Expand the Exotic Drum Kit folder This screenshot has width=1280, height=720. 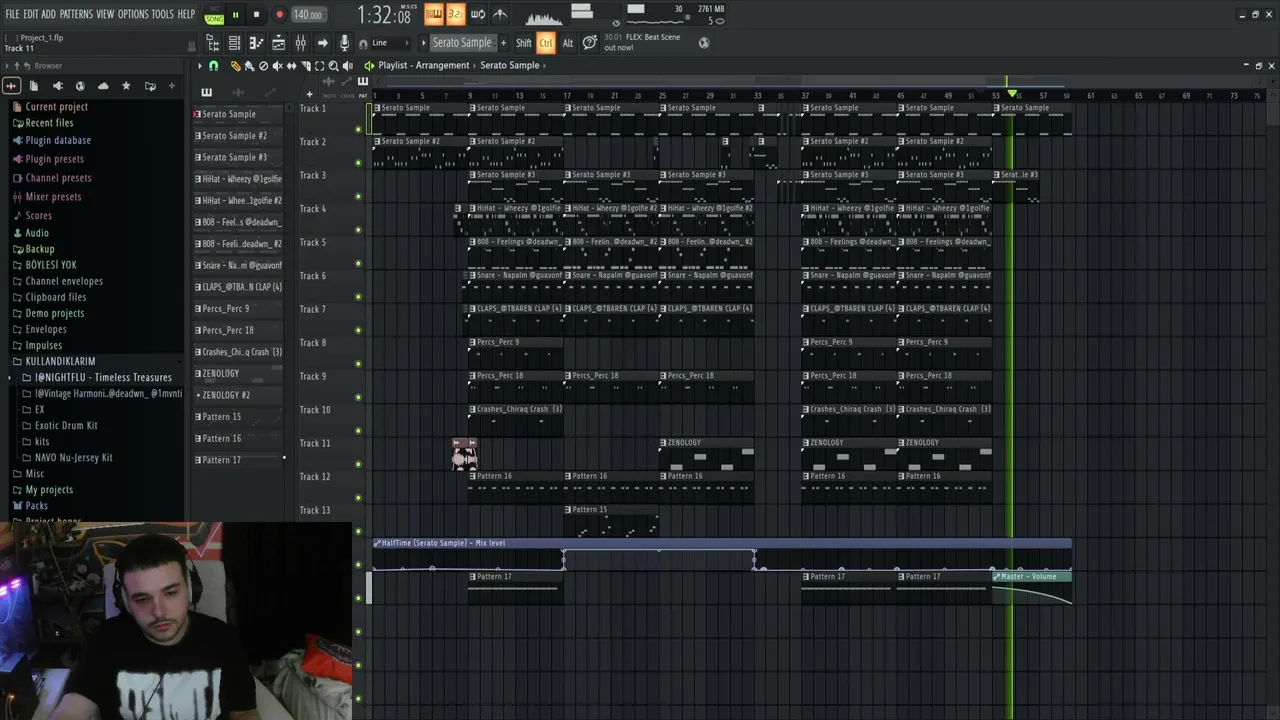(x=66, y=425)
